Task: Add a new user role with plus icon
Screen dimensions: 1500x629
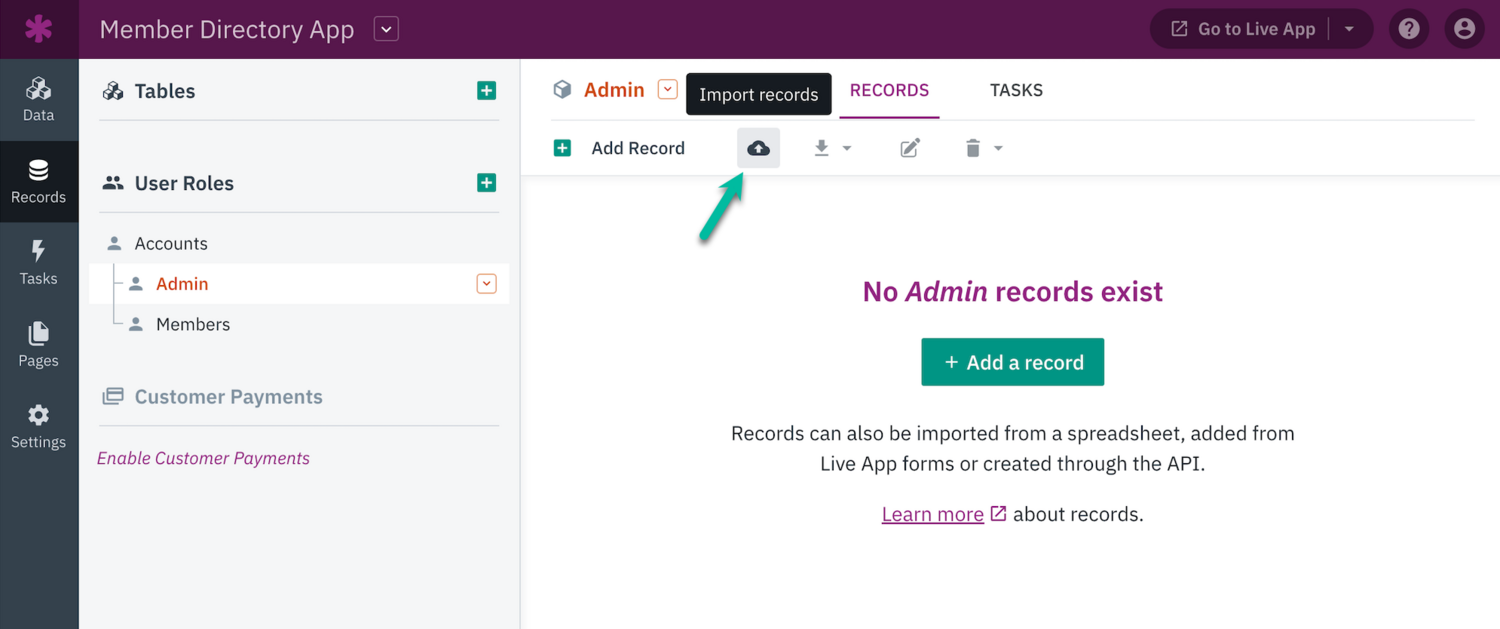Action: click(486, 182)
